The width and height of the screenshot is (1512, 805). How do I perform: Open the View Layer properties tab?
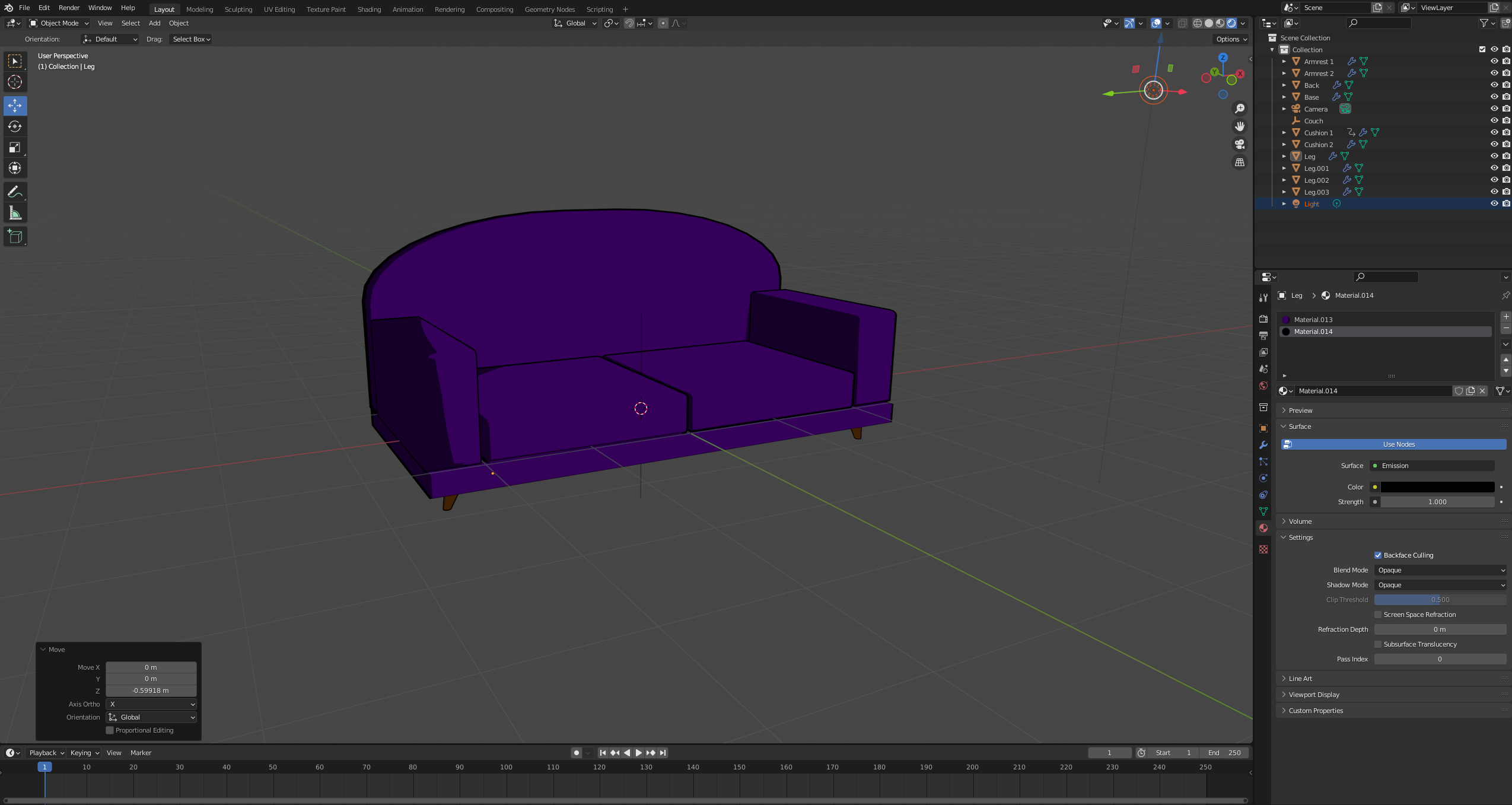tap(1263, 352)
